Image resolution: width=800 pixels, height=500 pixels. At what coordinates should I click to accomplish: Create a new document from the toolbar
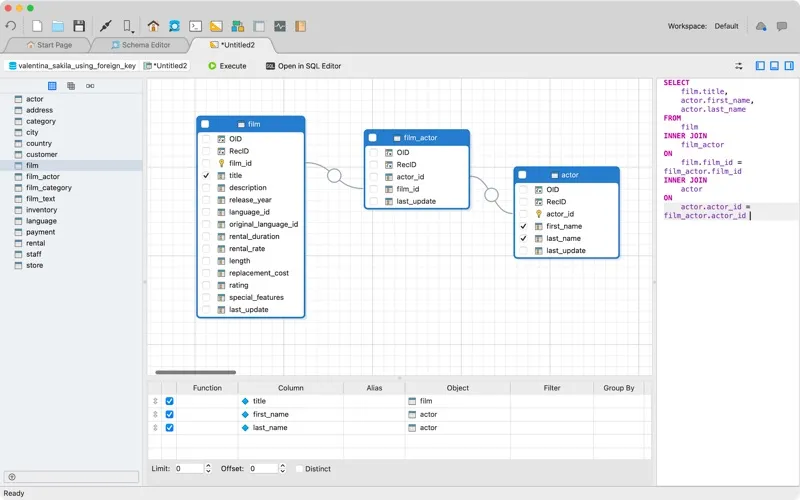click(37, 26)
